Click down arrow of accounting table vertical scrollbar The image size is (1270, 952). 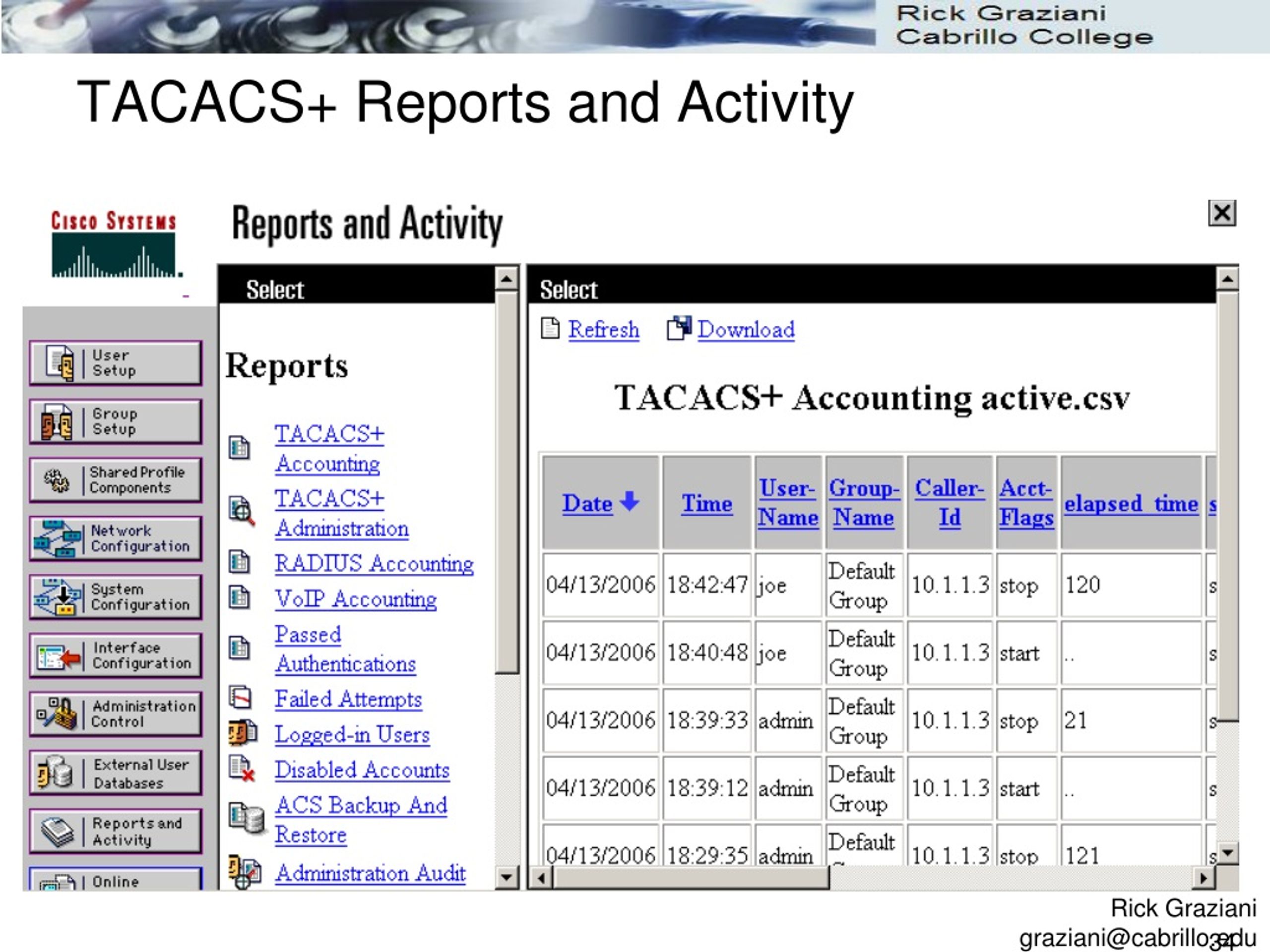pyautogui.click(x=1227, y=853)
